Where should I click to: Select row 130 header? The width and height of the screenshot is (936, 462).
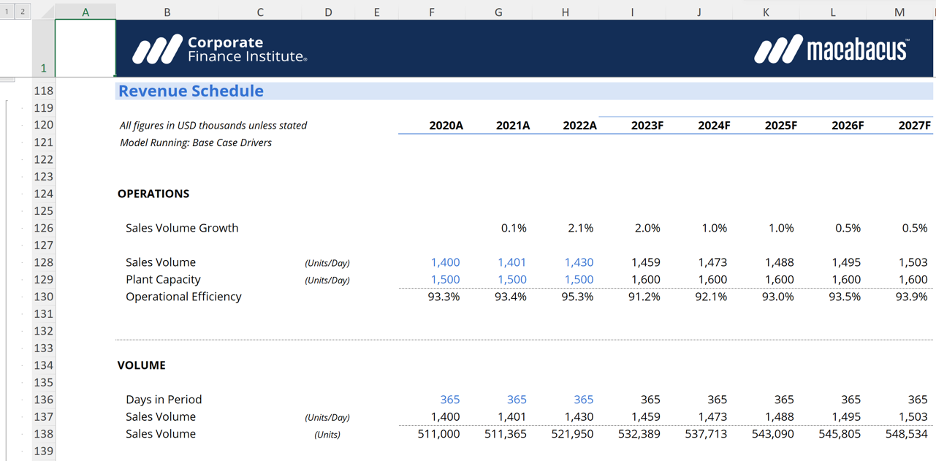43,297
